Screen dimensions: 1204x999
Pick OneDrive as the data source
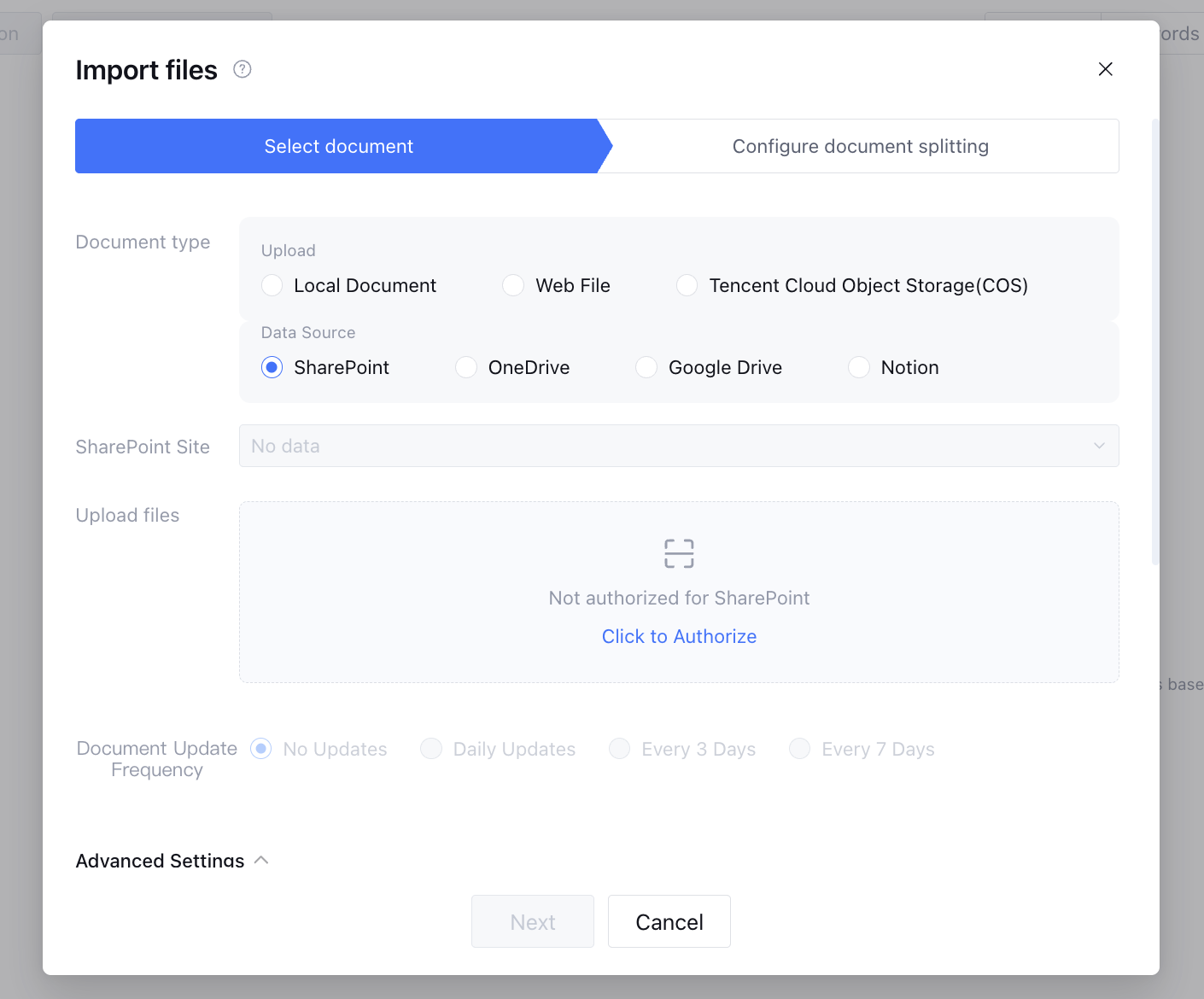(466, 367)
